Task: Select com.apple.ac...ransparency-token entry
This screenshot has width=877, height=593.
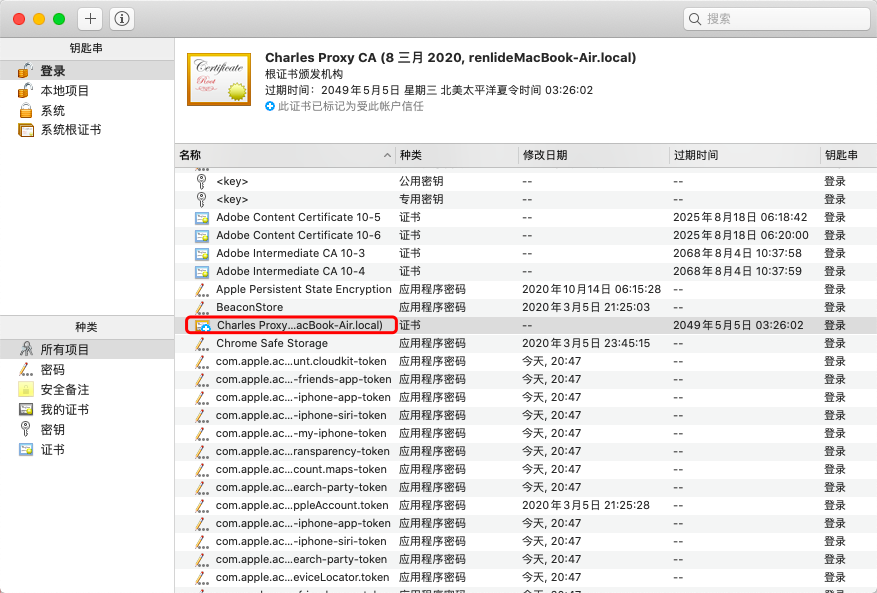Action: point(303,451)
